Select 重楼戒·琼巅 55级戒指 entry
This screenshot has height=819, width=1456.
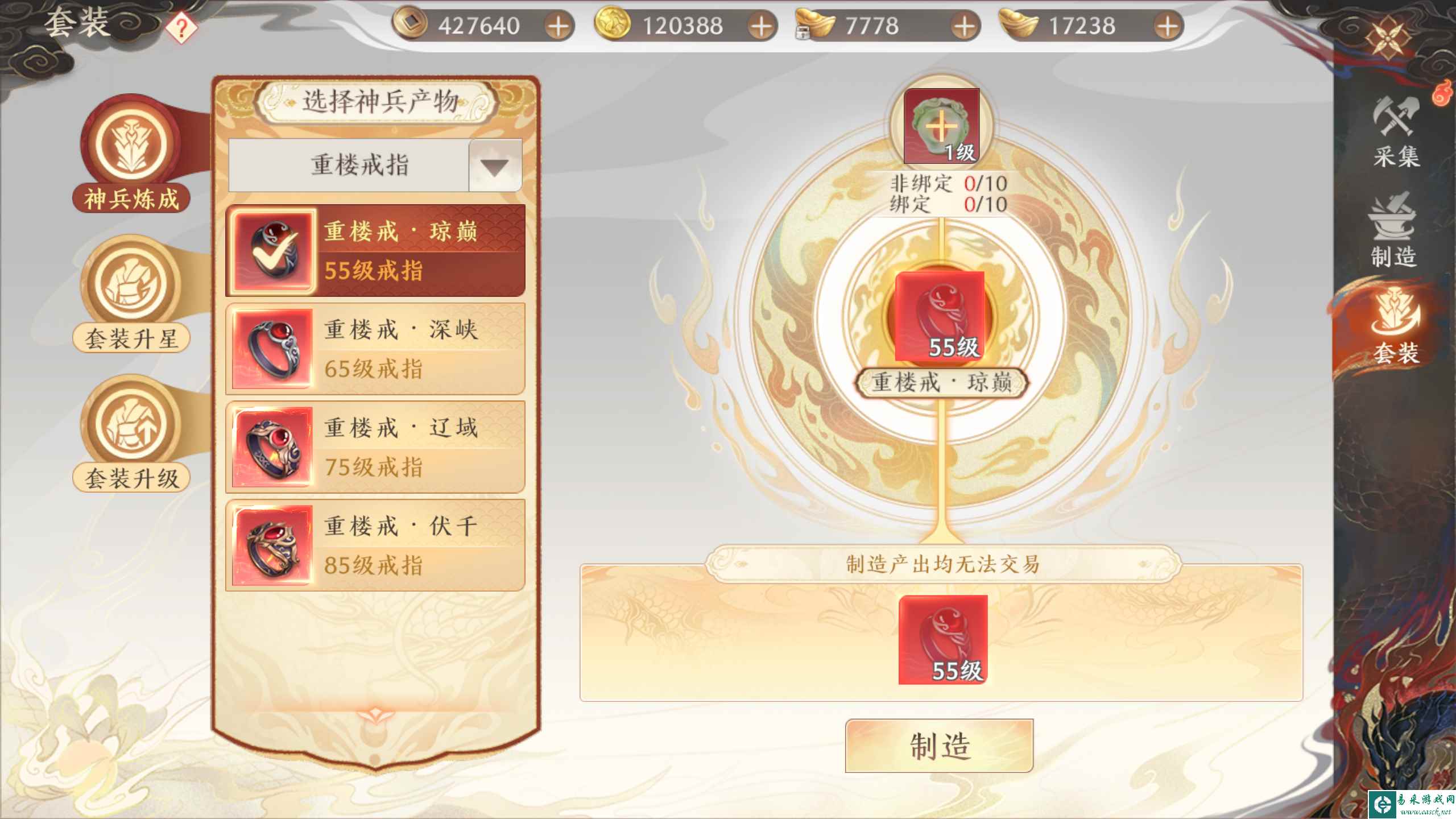(375, 251)
